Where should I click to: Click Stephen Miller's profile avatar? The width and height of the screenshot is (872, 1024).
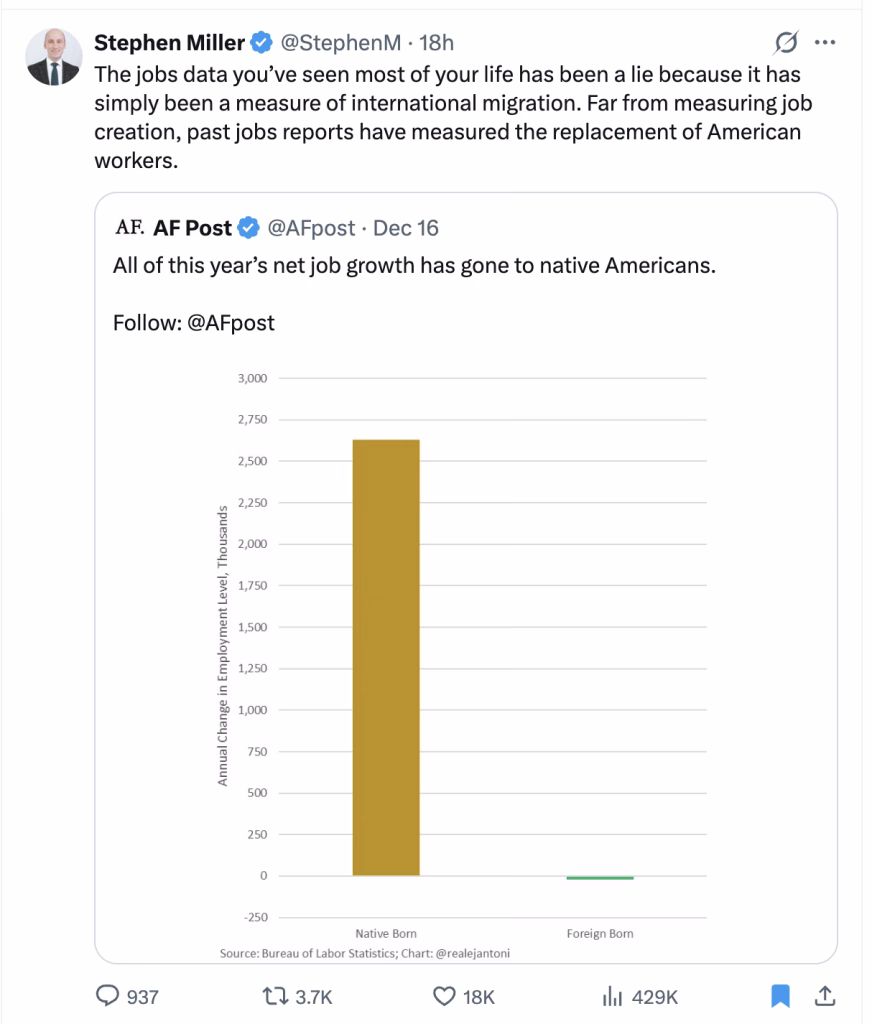point(48,56)
